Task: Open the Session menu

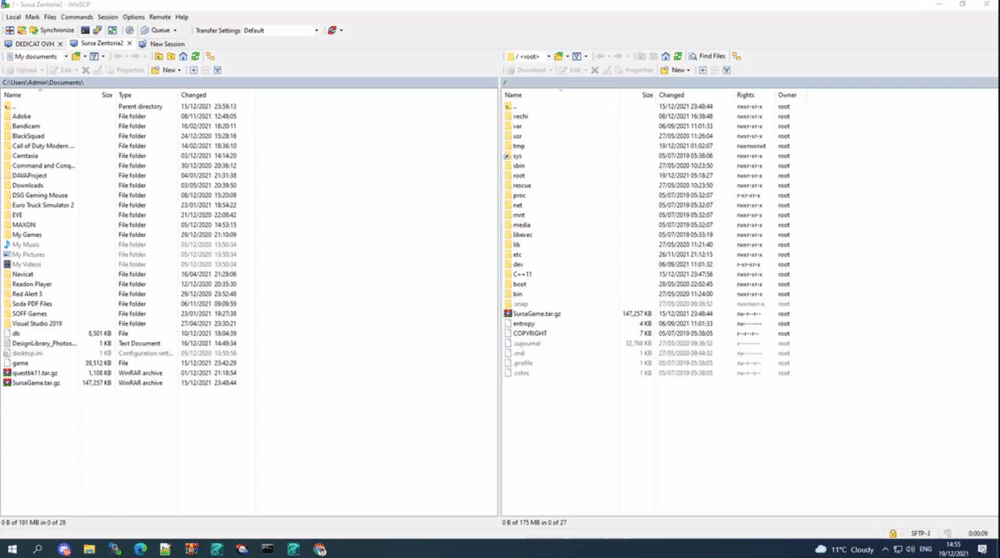Action: click(107, 17)
